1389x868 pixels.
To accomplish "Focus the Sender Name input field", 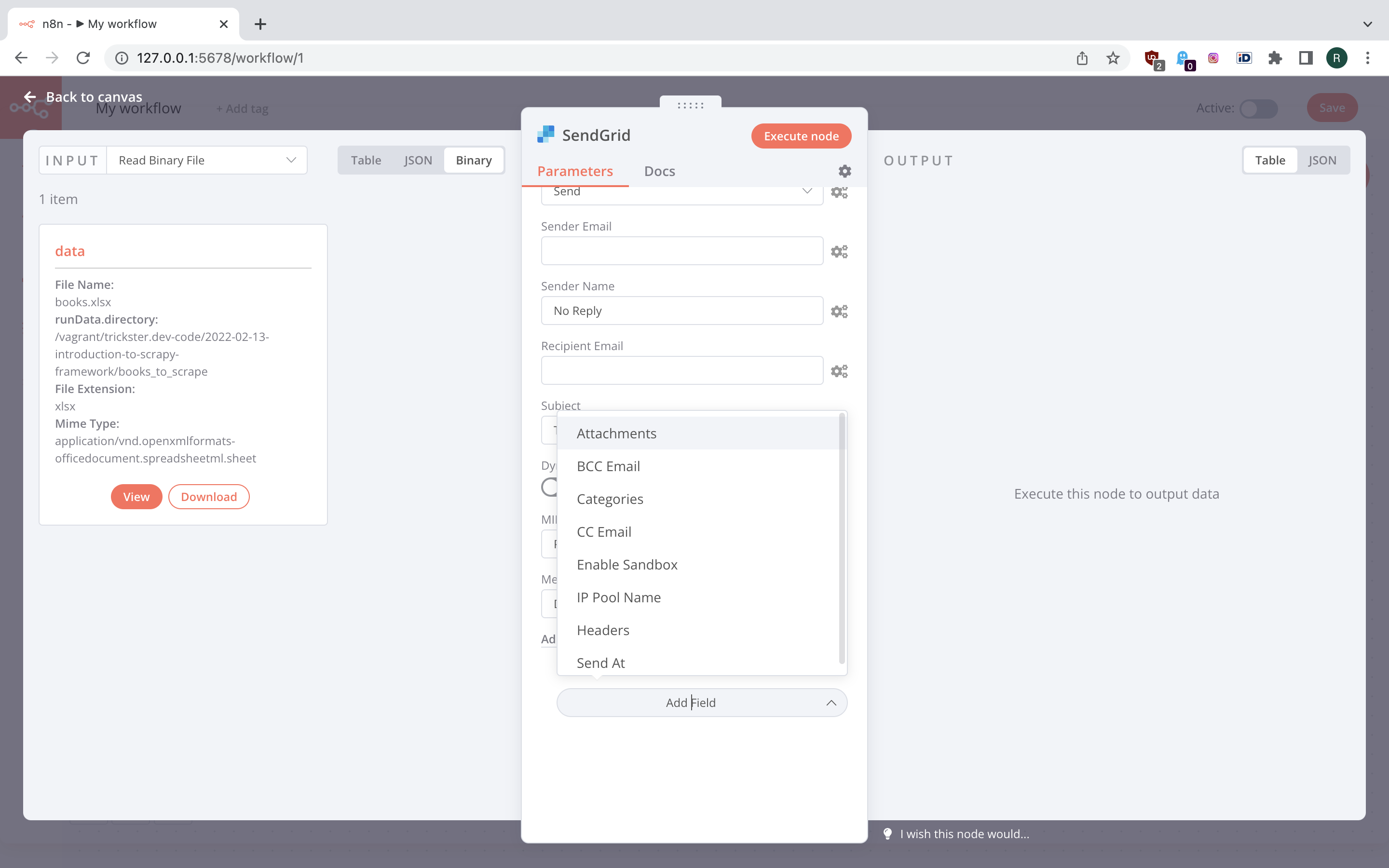I will click(x=682, y=311).
